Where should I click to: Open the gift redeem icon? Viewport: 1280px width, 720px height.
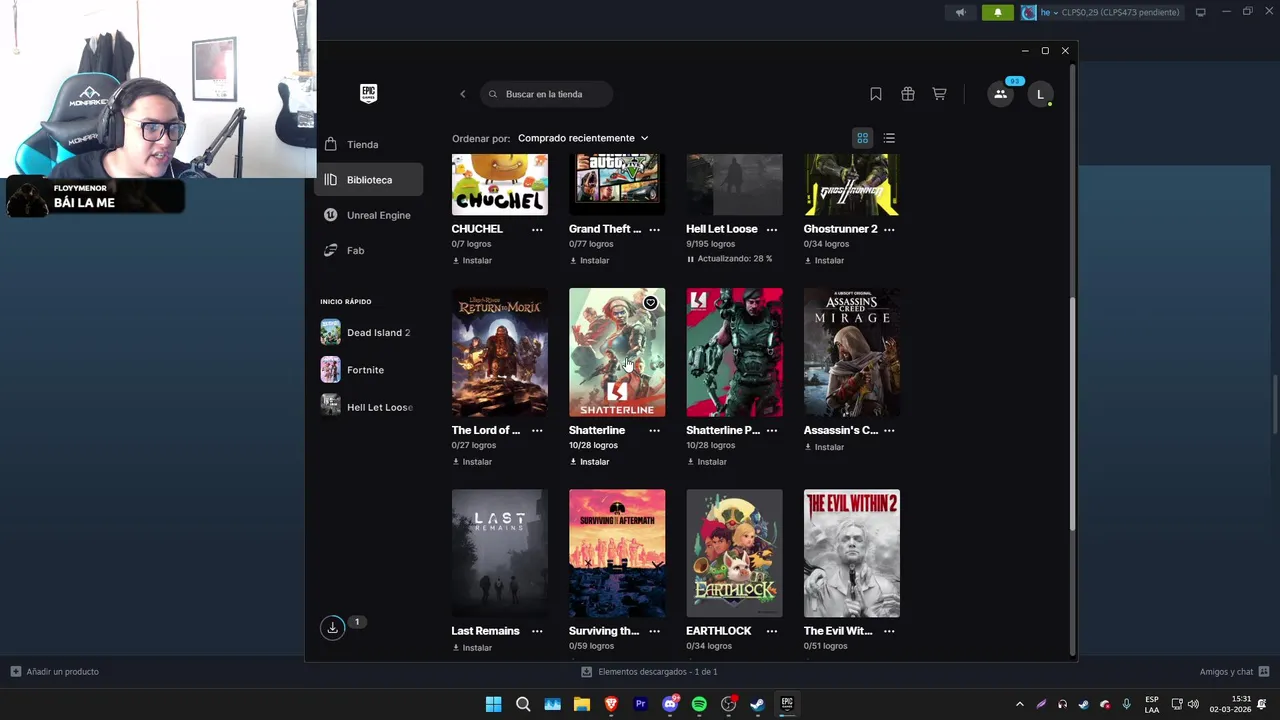point(908,94)
